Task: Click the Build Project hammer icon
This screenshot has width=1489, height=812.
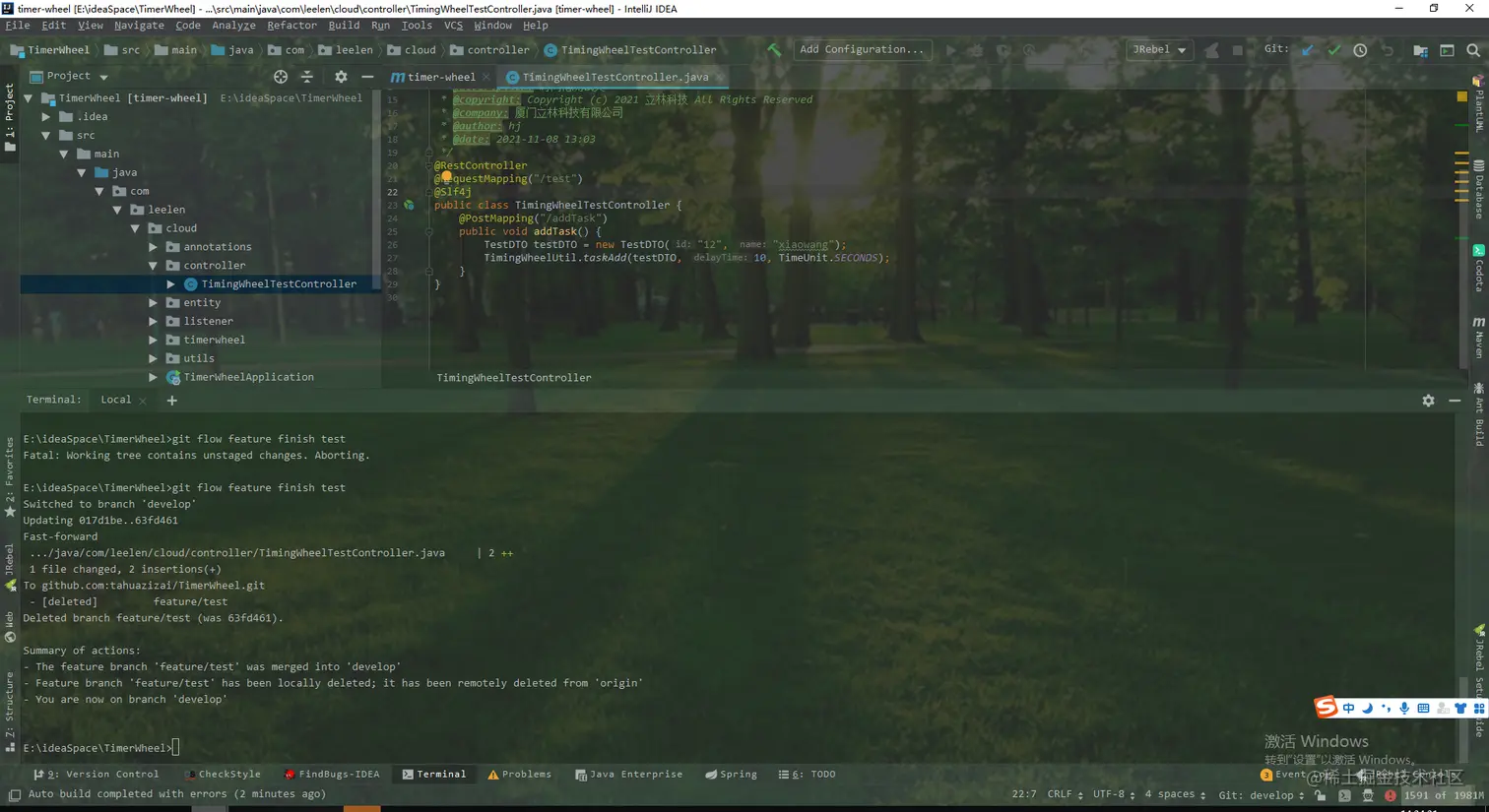Action: click(x=774, y=50)
